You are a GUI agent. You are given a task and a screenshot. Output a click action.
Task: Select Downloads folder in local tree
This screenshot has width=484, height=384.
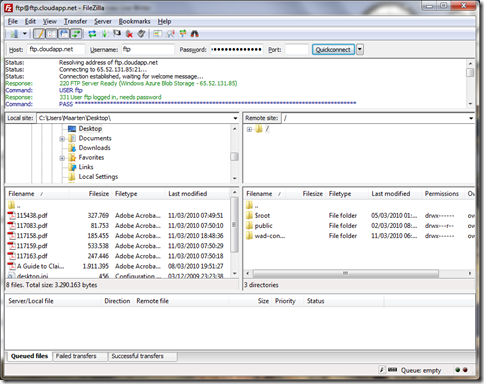click(x=94, y=148)
